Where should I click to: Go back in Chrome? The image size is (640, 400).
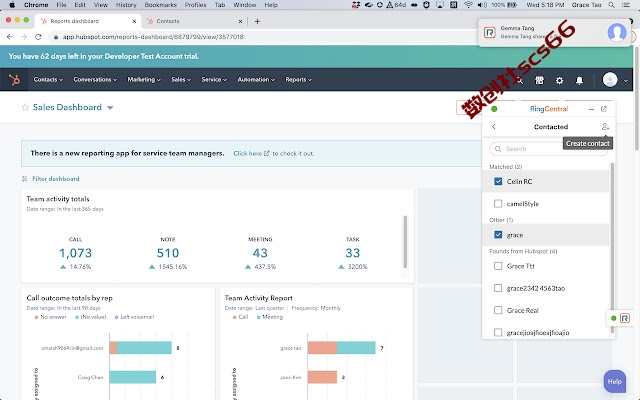point(10,37)
